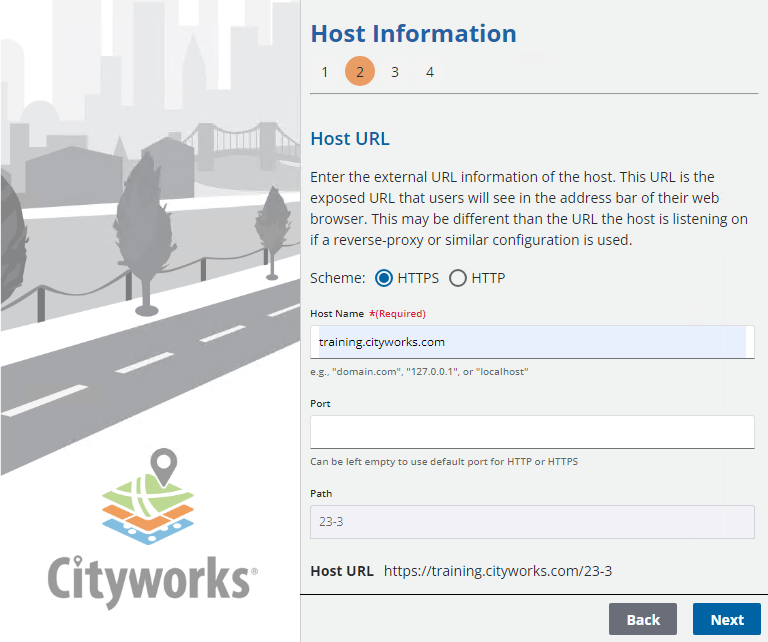768x642 pixels.
Task: Click into the empty Port field
Action: tap(532, 432)
